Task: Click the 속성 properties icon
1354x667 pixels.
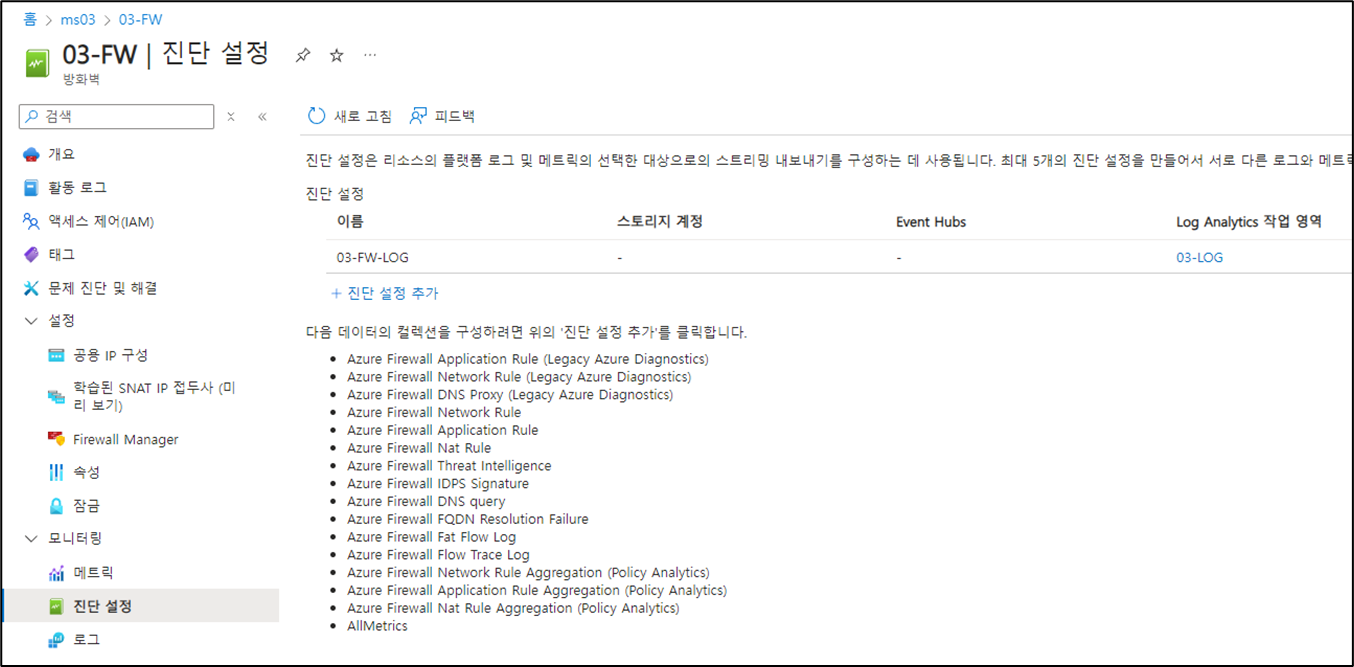Action: tap(56, 472)
